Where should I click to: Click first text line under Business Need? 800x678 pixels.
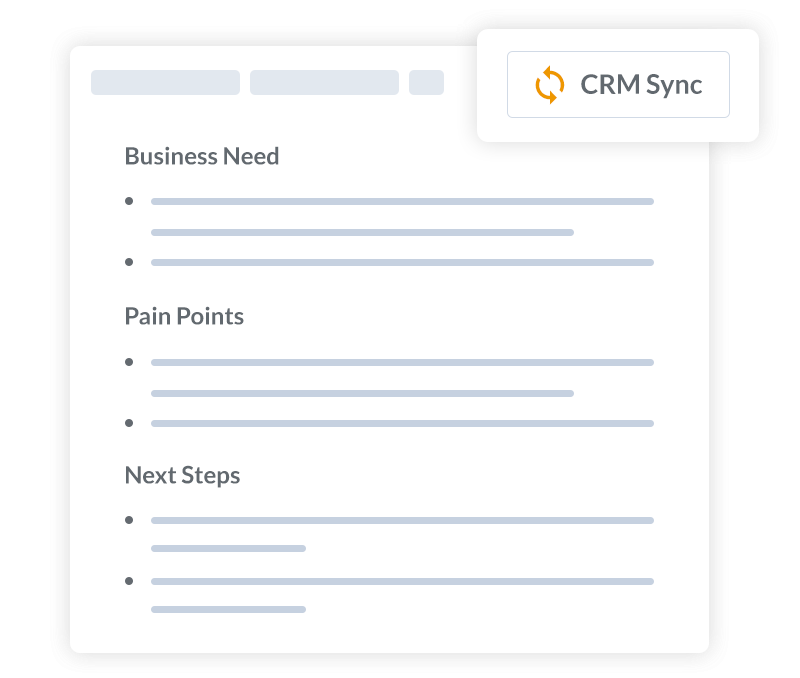tap(402, 202)
